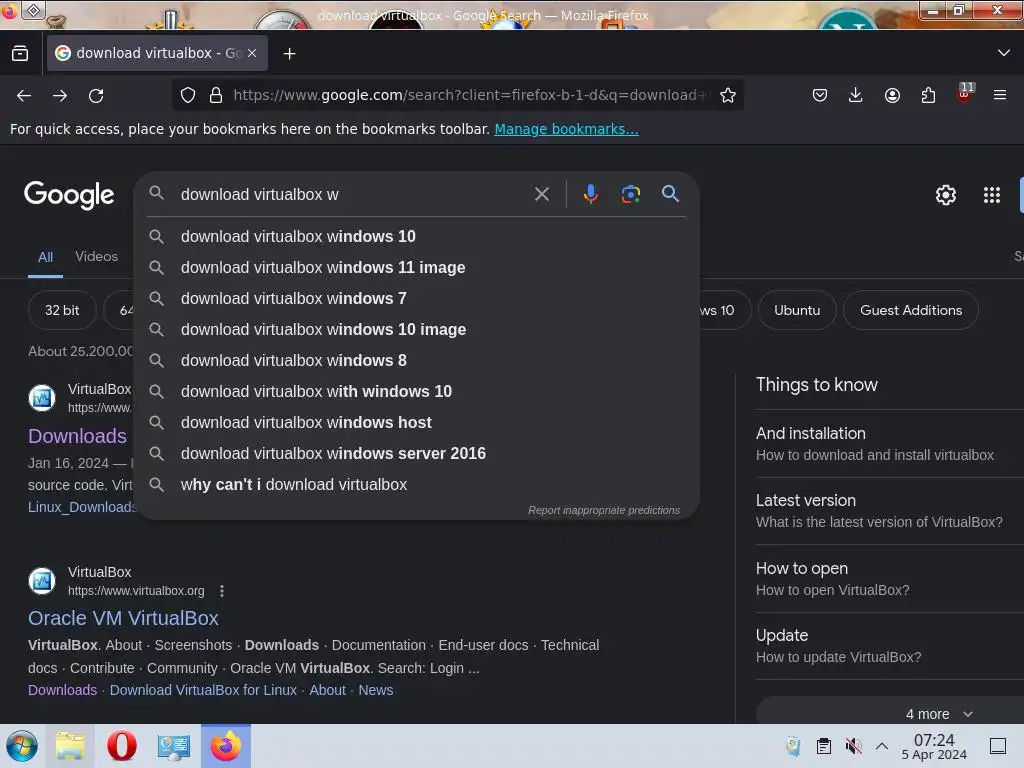
Task: Click the red extension badge showing 11
Action: click(x=965, y=92)
